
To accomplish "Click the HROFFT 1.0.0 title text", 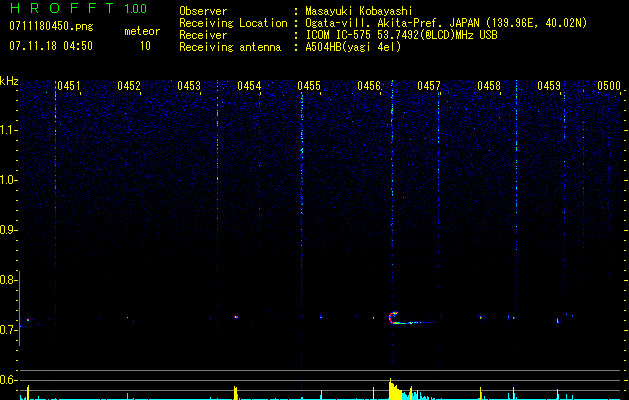I will tap(78, 8).
